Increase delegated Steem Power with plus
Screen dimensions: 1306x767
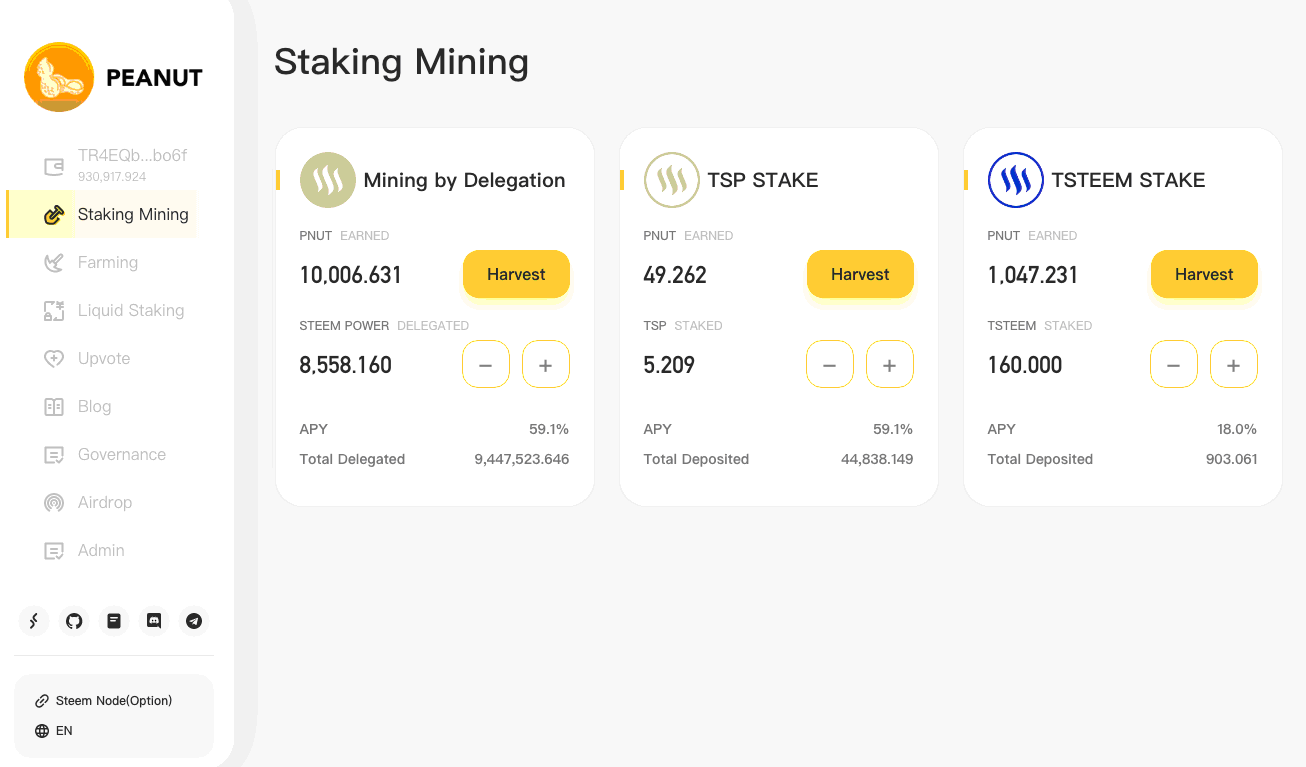point(546,365)
